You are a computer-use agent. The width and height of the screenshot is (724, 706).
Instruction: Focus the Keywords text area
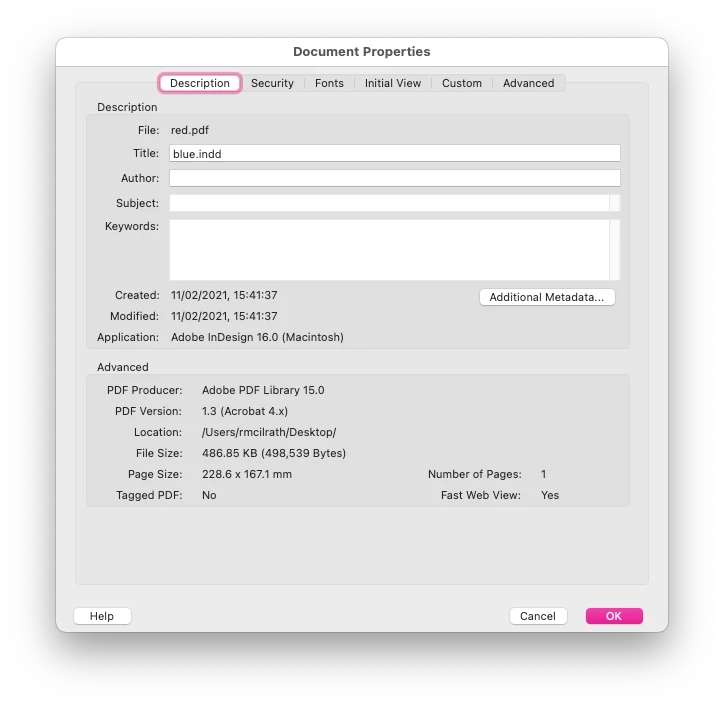click(389, 250)
